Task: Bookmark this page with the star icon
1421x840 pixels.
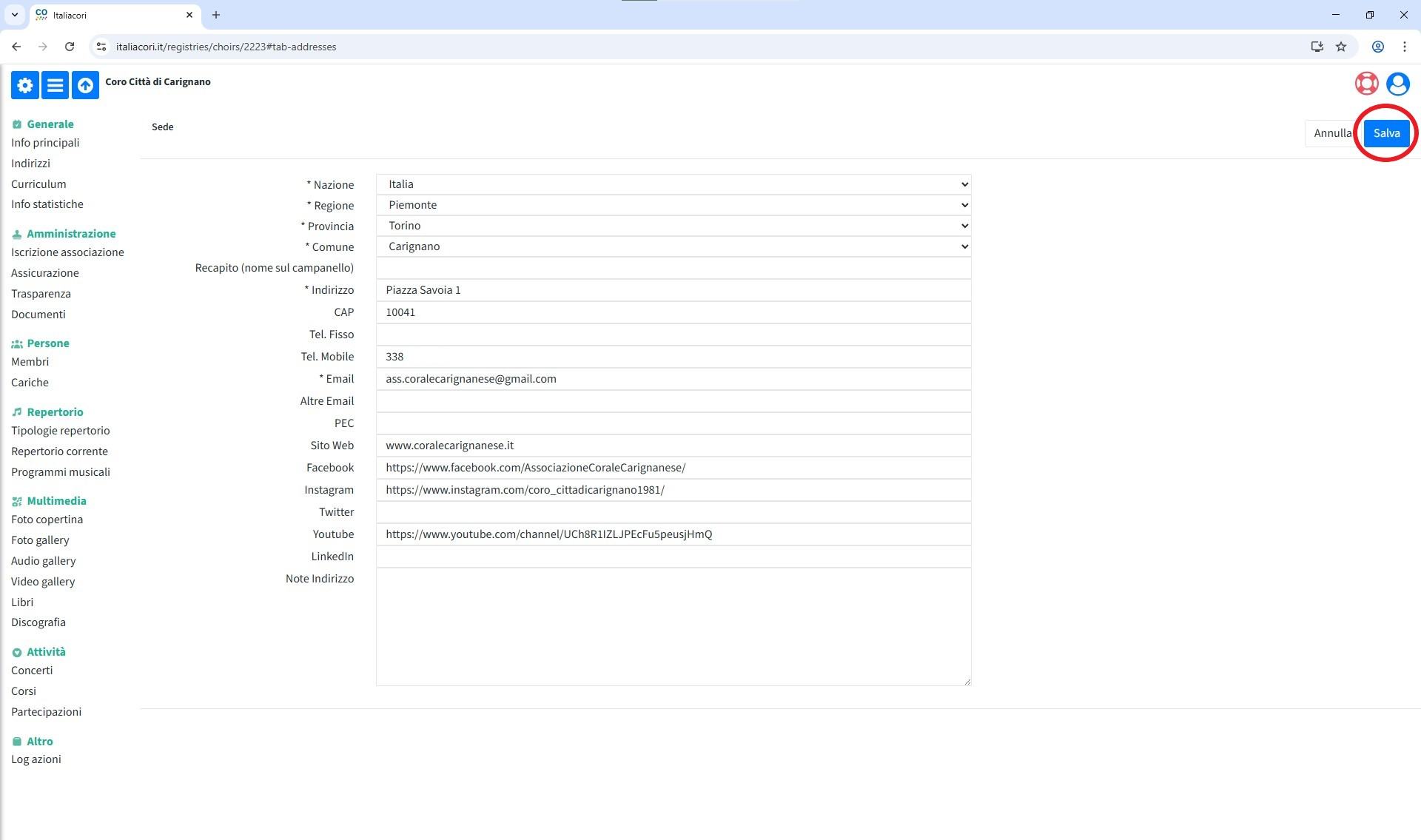Action: click(x=1341, y=47)
